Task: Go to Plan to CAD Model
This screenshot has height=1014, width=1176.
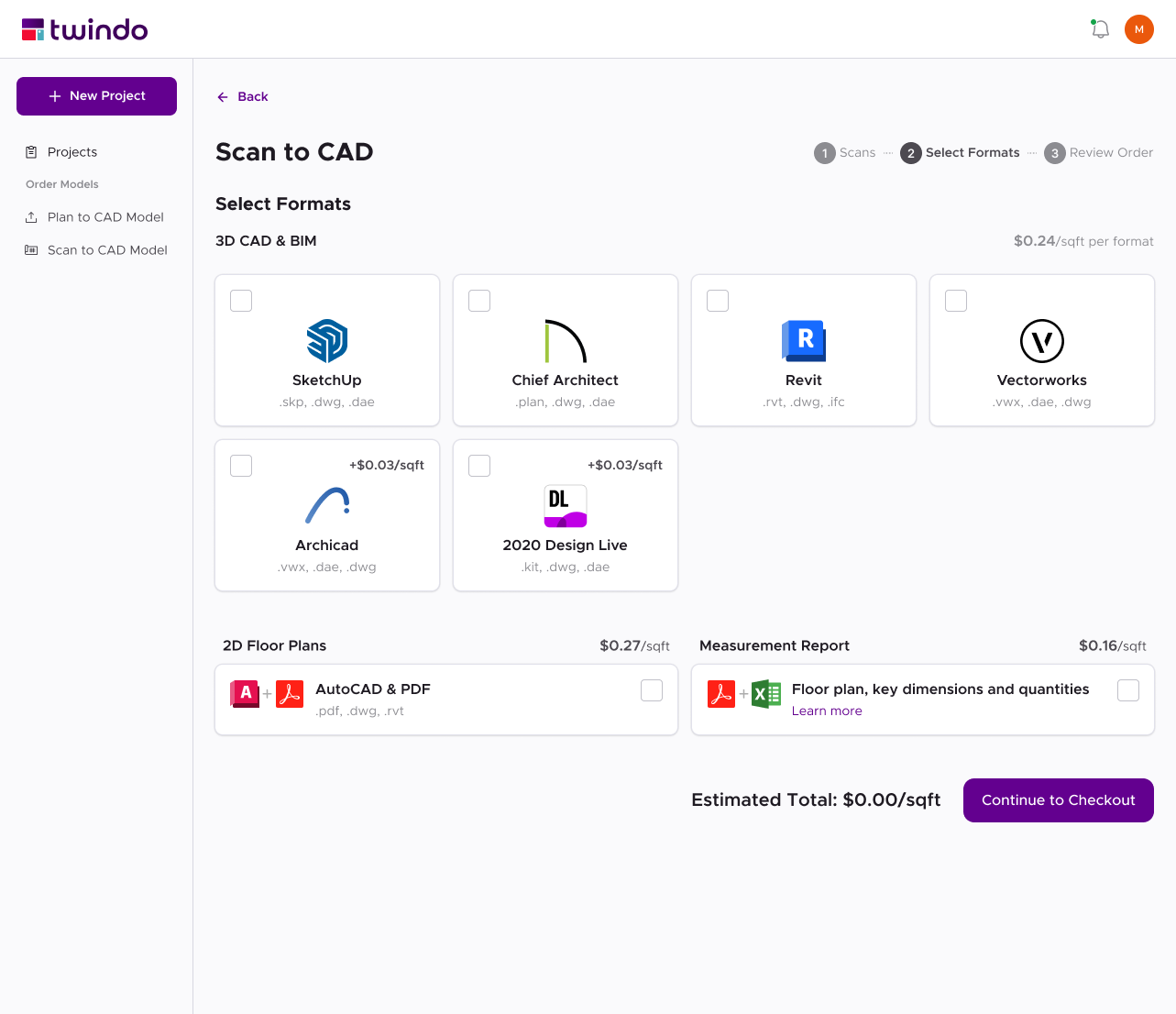Action: pyautogui.click(x=96, y=217)
